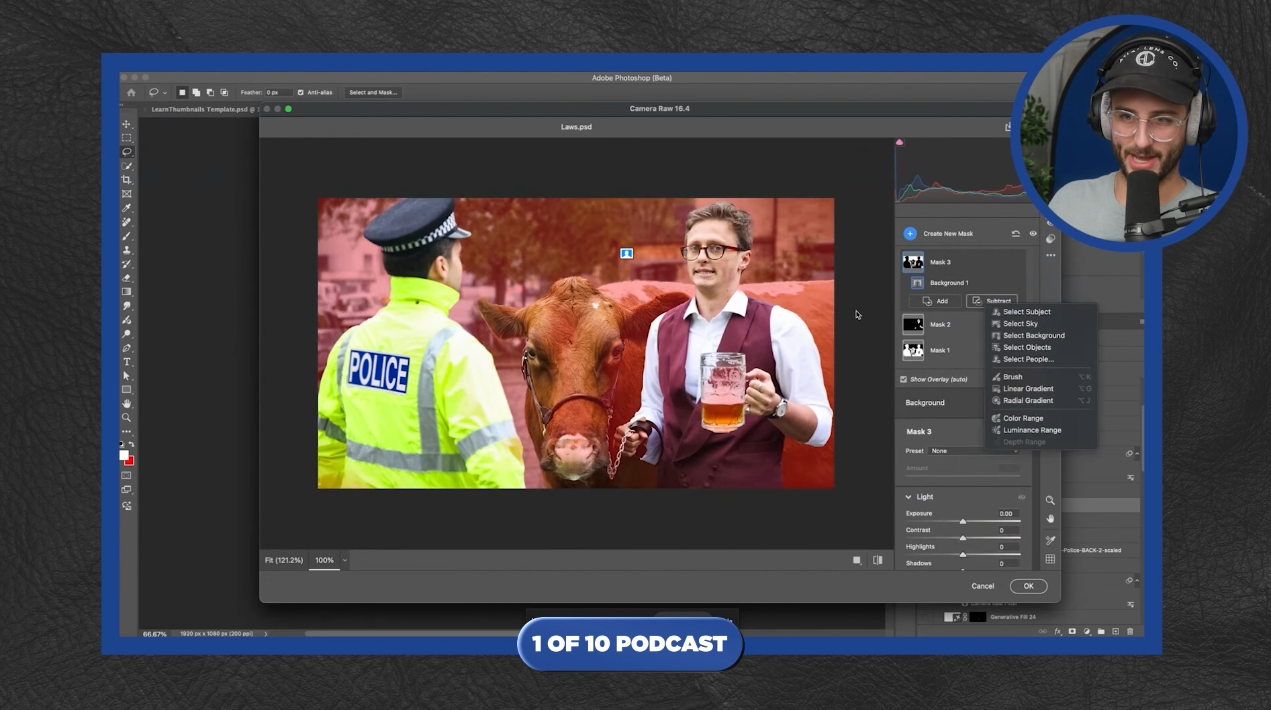Click the Create New Mask plus icon
1271x710 pixels.
pos(909,233)
